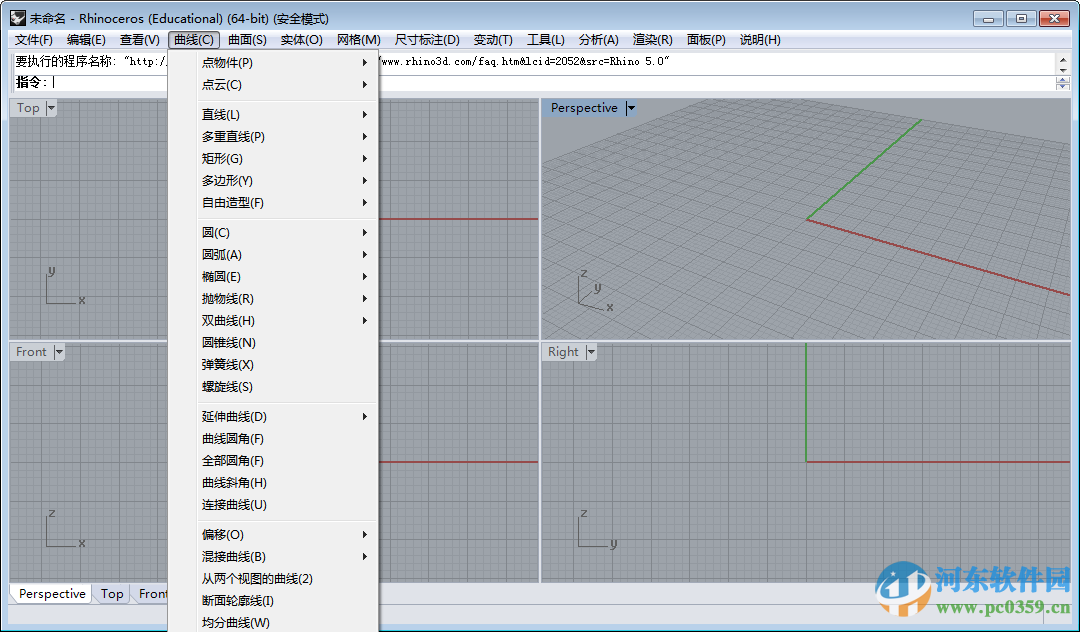Click the Top viewport title label

point(28,108)
